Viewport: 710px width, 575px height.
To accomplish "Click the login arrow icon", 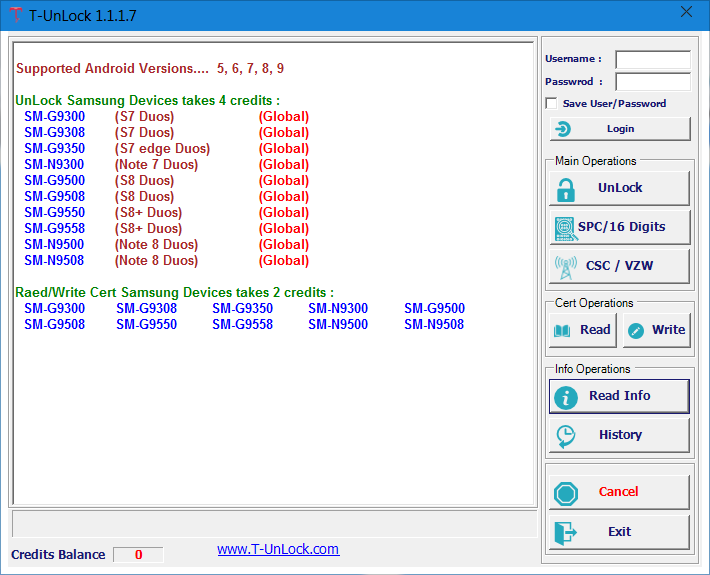I will tap(563, 129).
